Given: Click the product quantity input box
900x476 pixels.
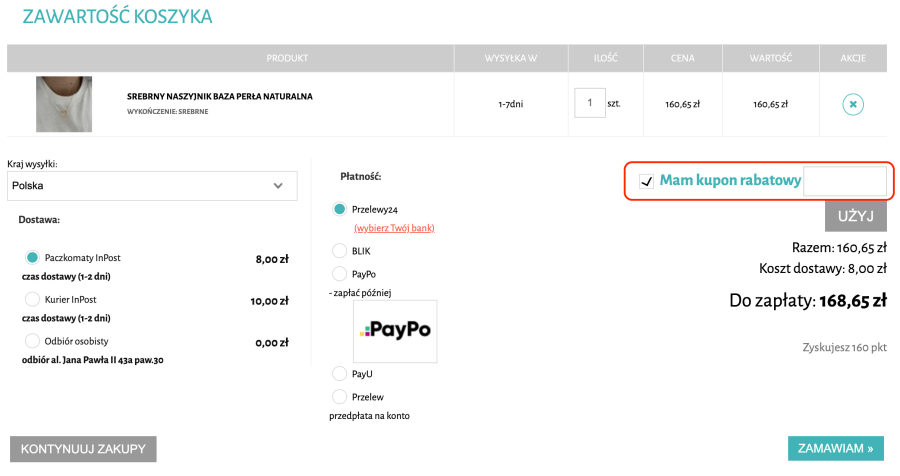Looking at the screenshot, I should coord(589,103).
